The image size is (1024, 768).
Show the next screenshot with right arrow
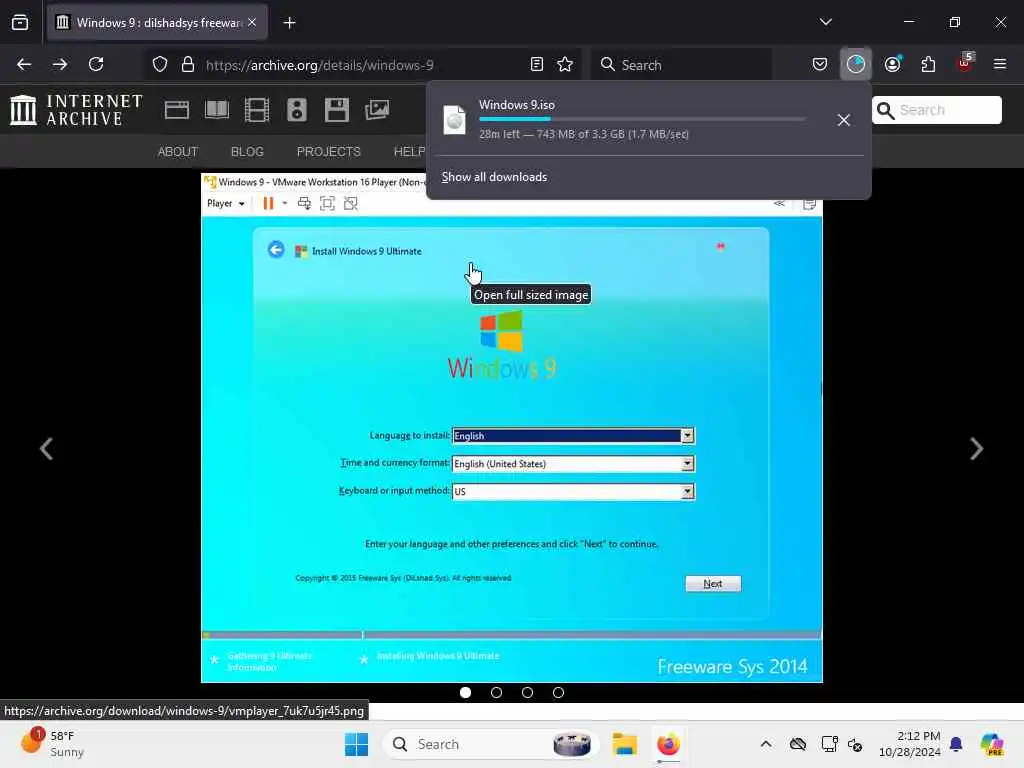coord(976,449)
